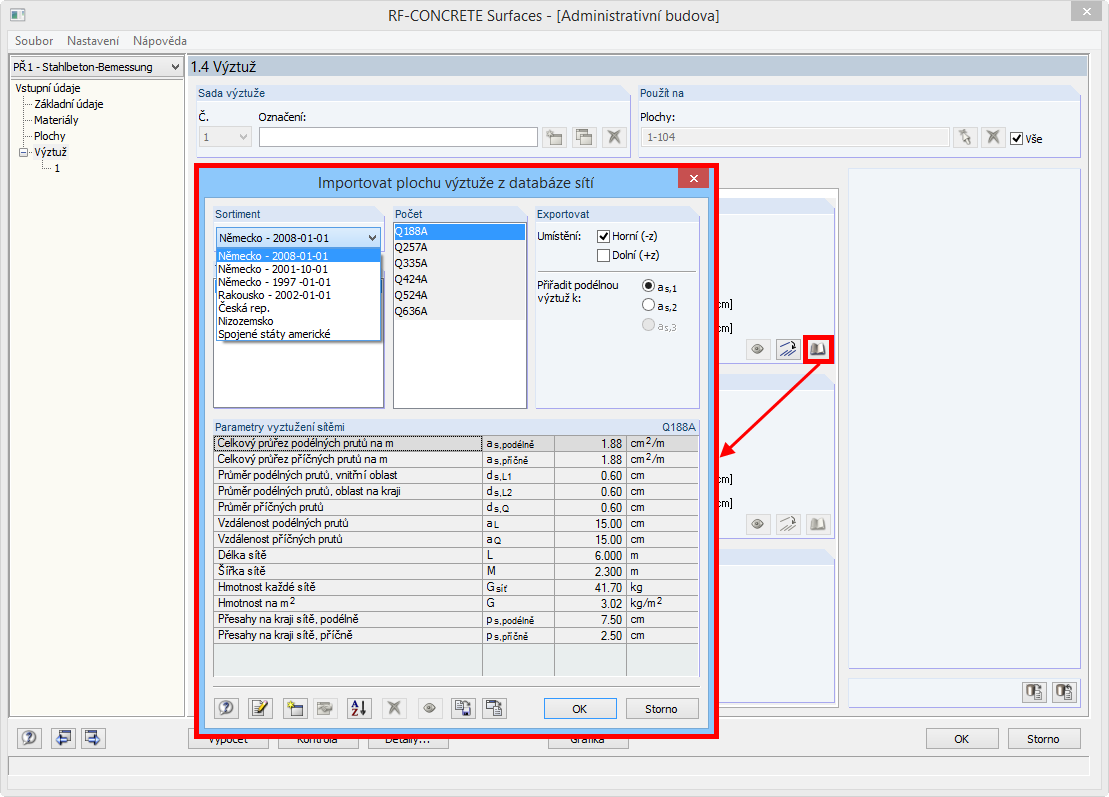Click right database import icon in right panel
Viewport: 1109px width, 797px height.
pyautogui.click(x=1064, y=692)
